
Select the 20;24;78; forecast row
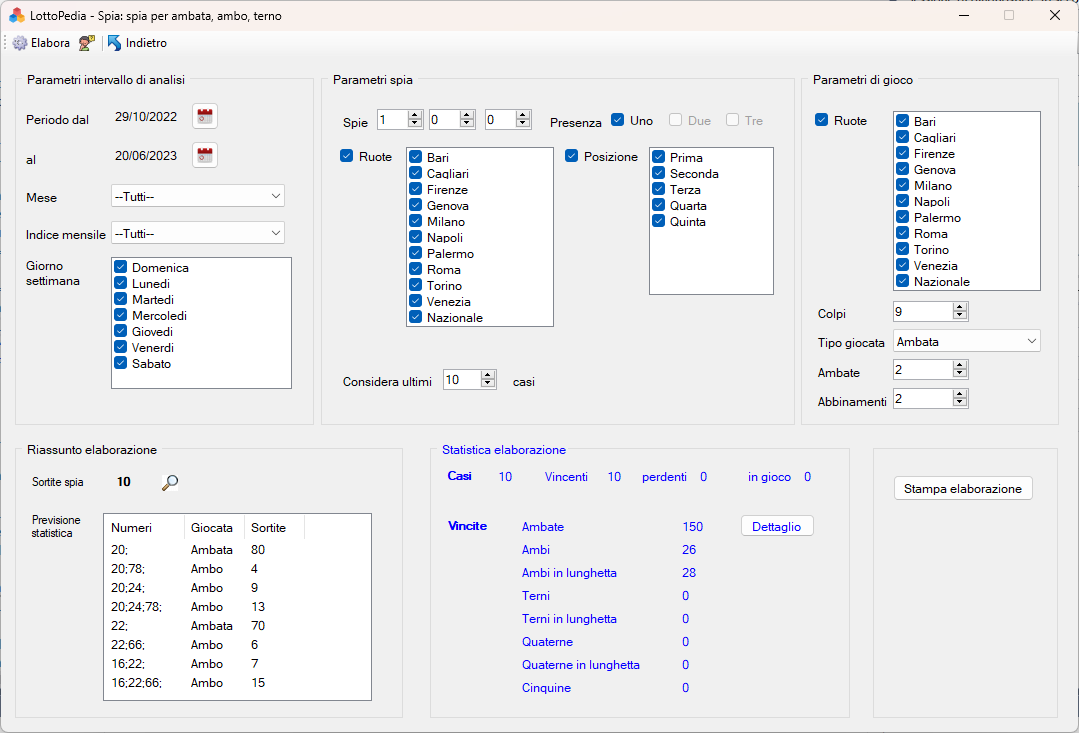(x=237, y=607)
